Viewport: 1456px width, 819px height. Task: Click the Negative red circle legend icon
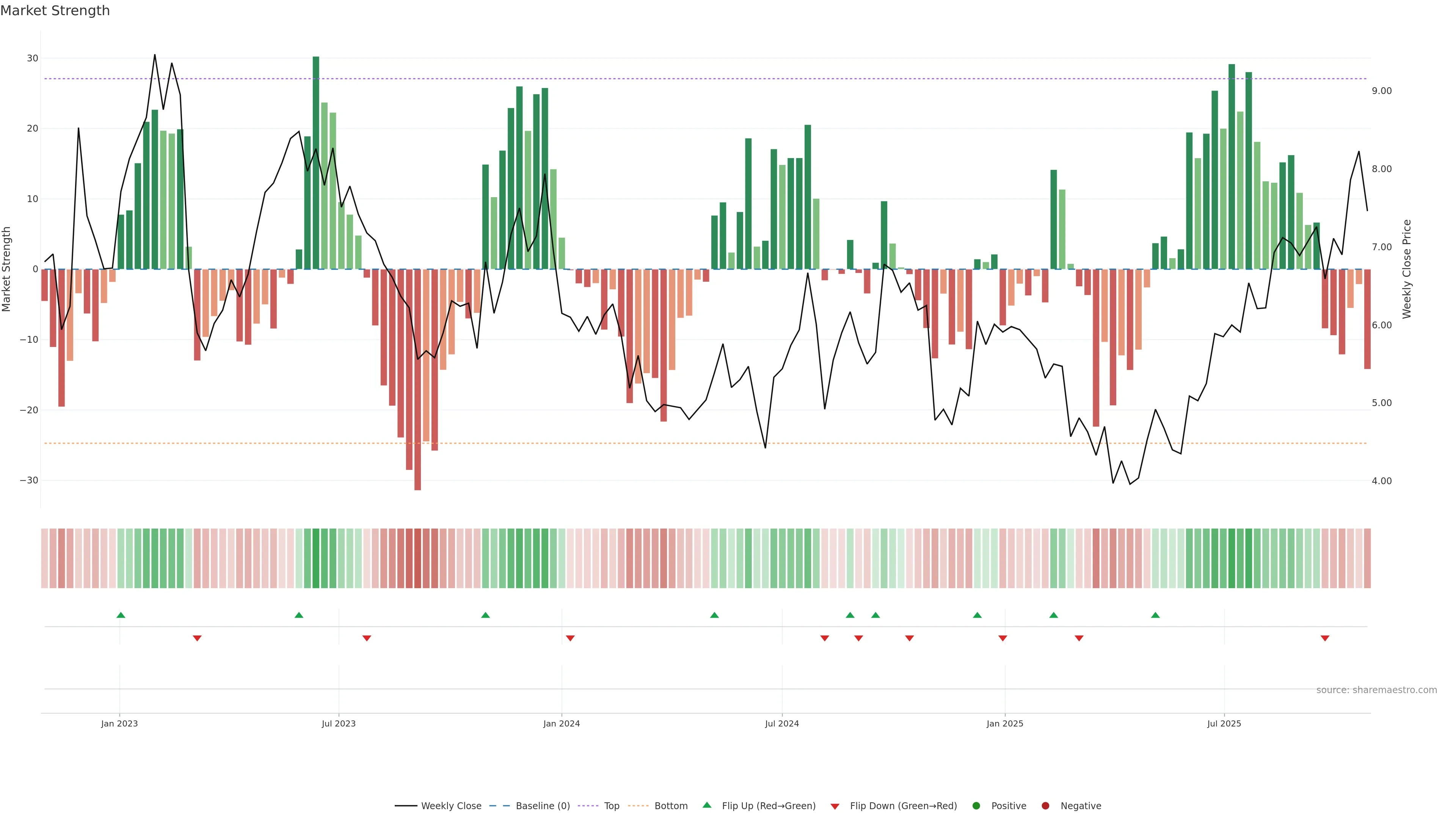coord(1045,805)
